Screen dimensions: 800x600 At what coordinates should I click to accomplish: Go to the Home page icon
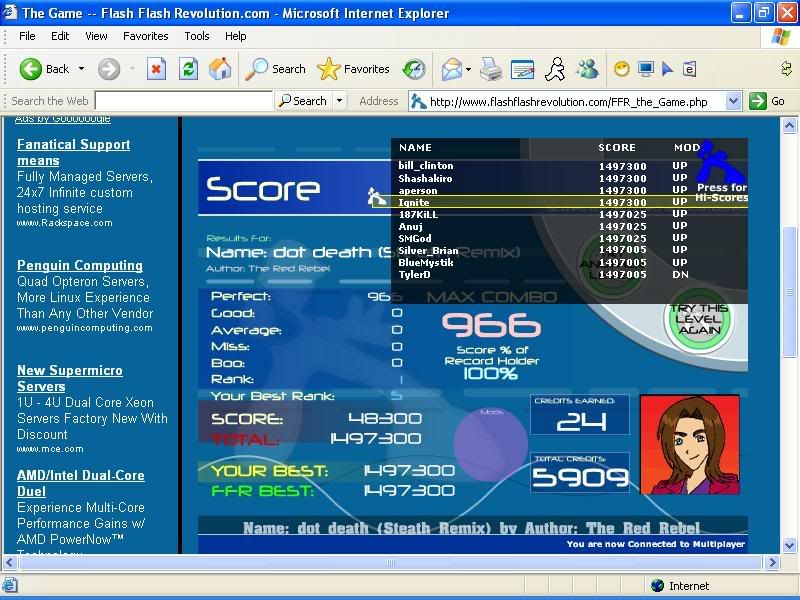[220, 69]
